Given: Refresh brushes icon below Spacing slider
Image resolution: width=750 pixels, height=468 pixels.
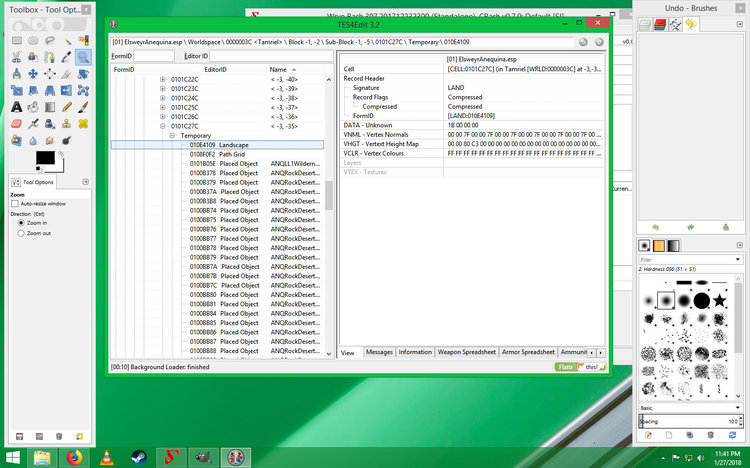Looking at the screenshot, I should [x=732, y=435].
